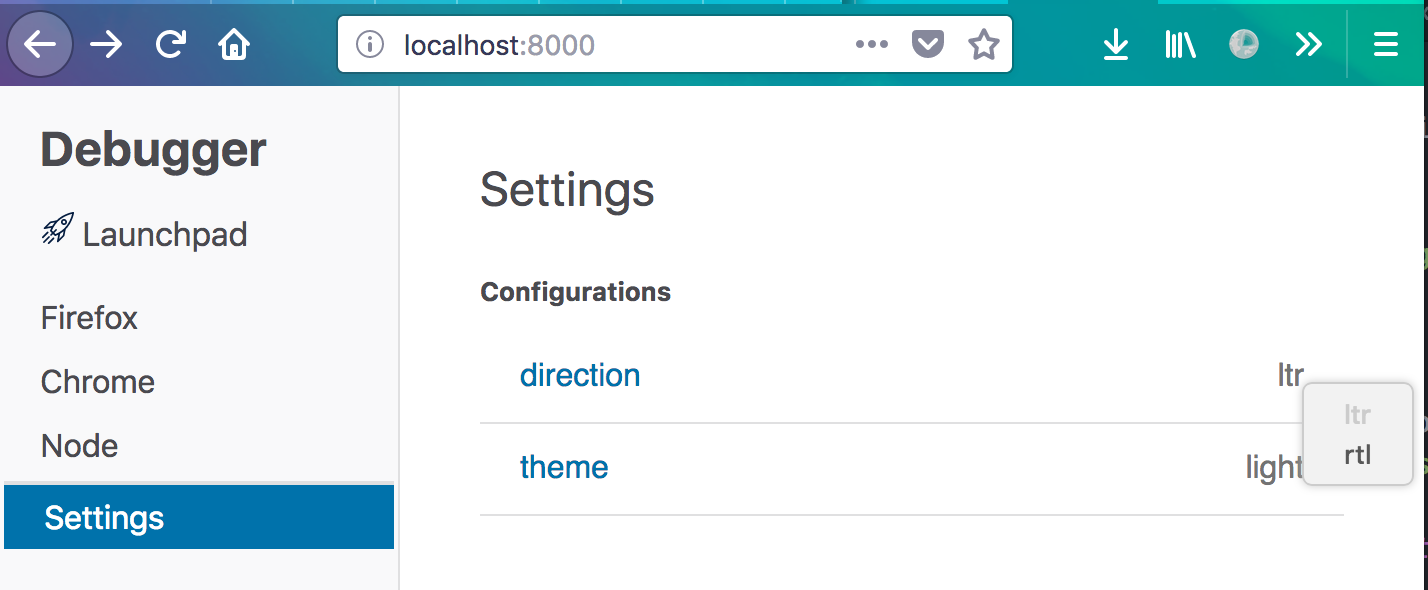Screen dimensions: 1428x590
Task: Go to the browser home page
Action: [x=234, y=45]
